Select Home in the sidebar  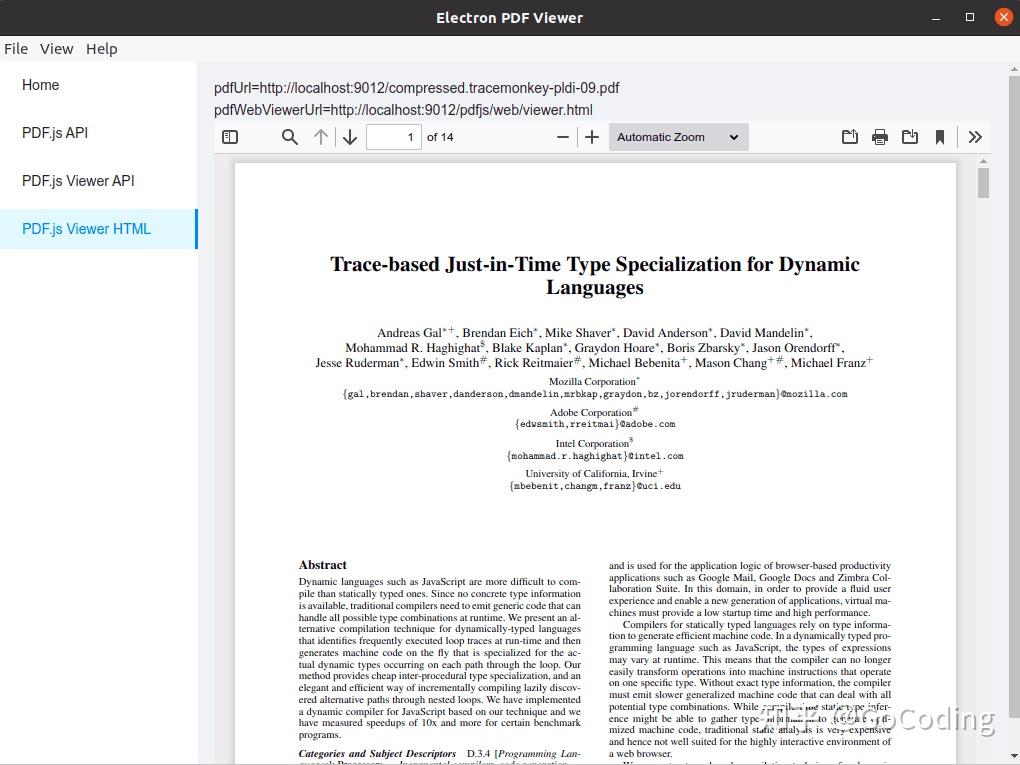coord(41,85)
